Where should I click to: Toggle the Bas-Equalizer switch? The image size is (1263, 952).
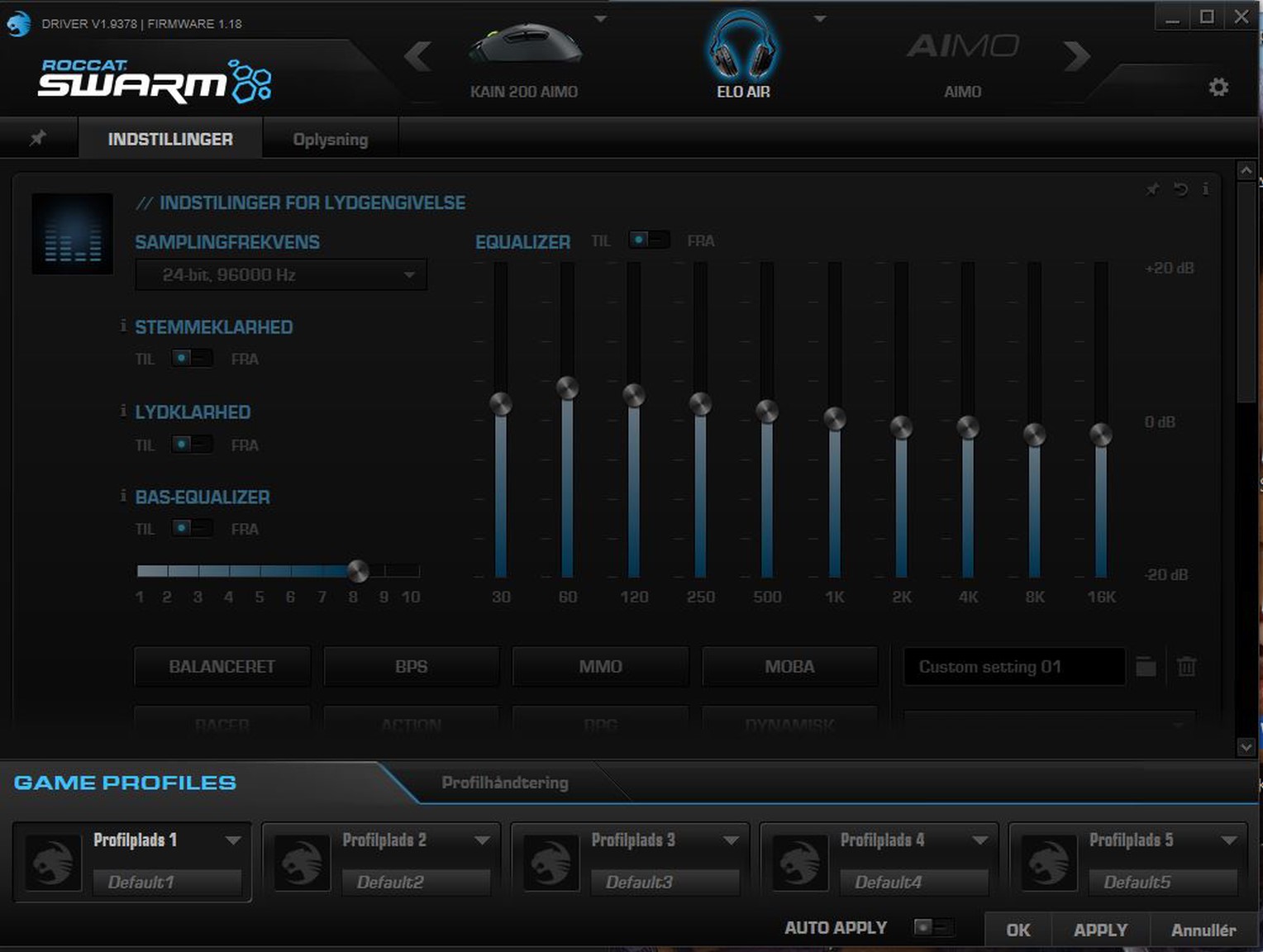point(192,528)
